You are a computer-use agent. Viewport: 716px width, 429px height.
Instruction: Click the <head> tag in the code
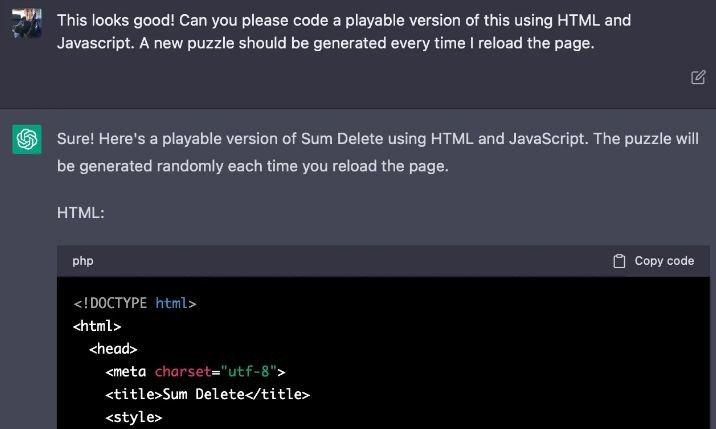[113, 349]
